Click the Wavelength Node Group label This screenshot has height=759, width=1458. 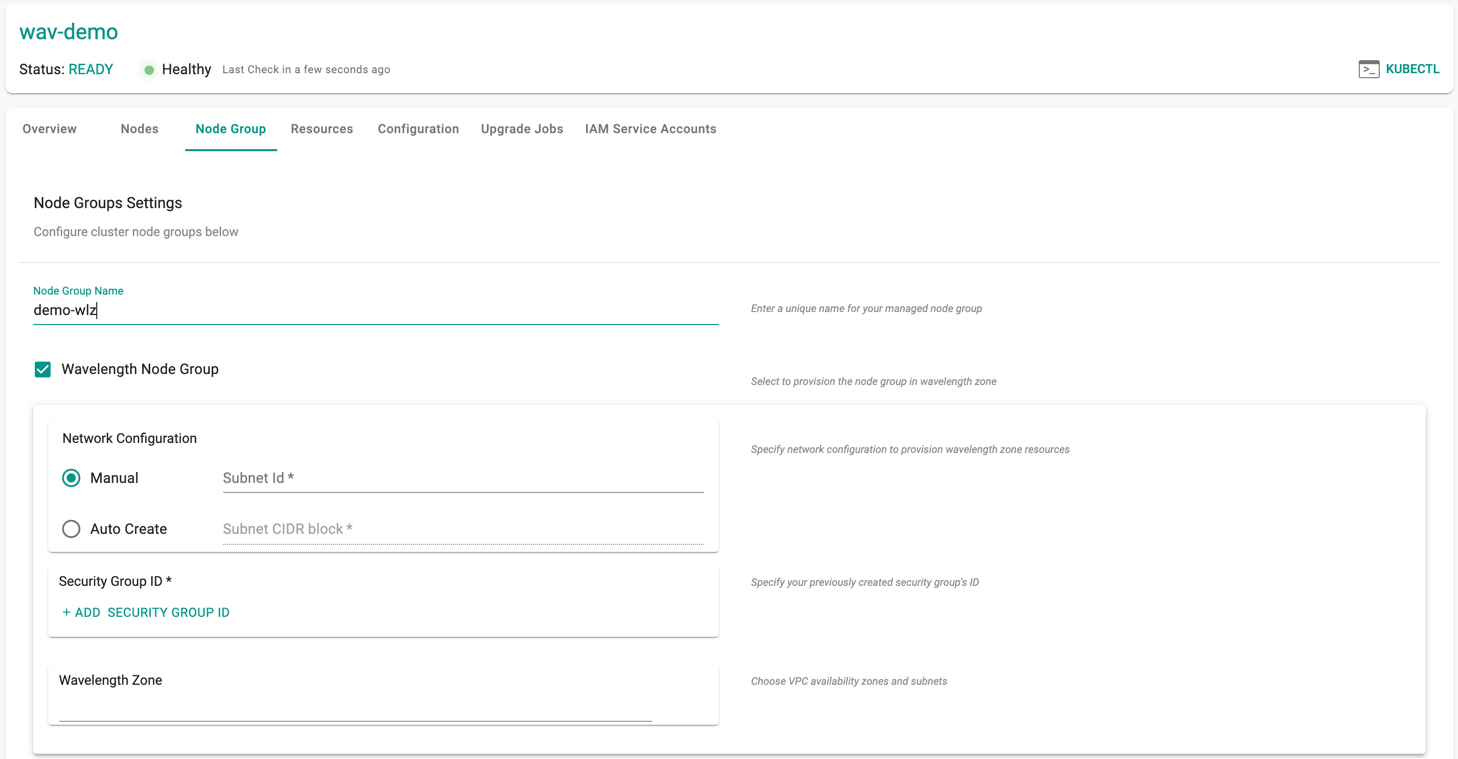tap(140, 369)
